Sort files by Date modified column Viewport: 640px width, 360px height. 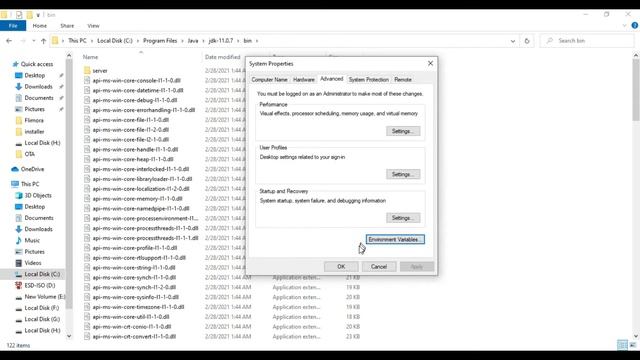[x=222, y=57]
